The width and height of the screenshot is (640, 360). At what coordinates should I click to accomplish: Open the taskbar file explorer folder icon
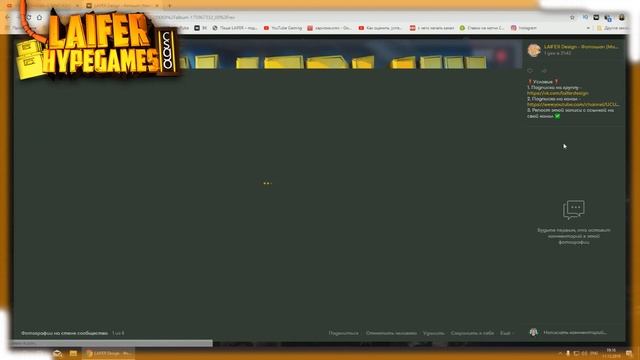pos(73,353)
